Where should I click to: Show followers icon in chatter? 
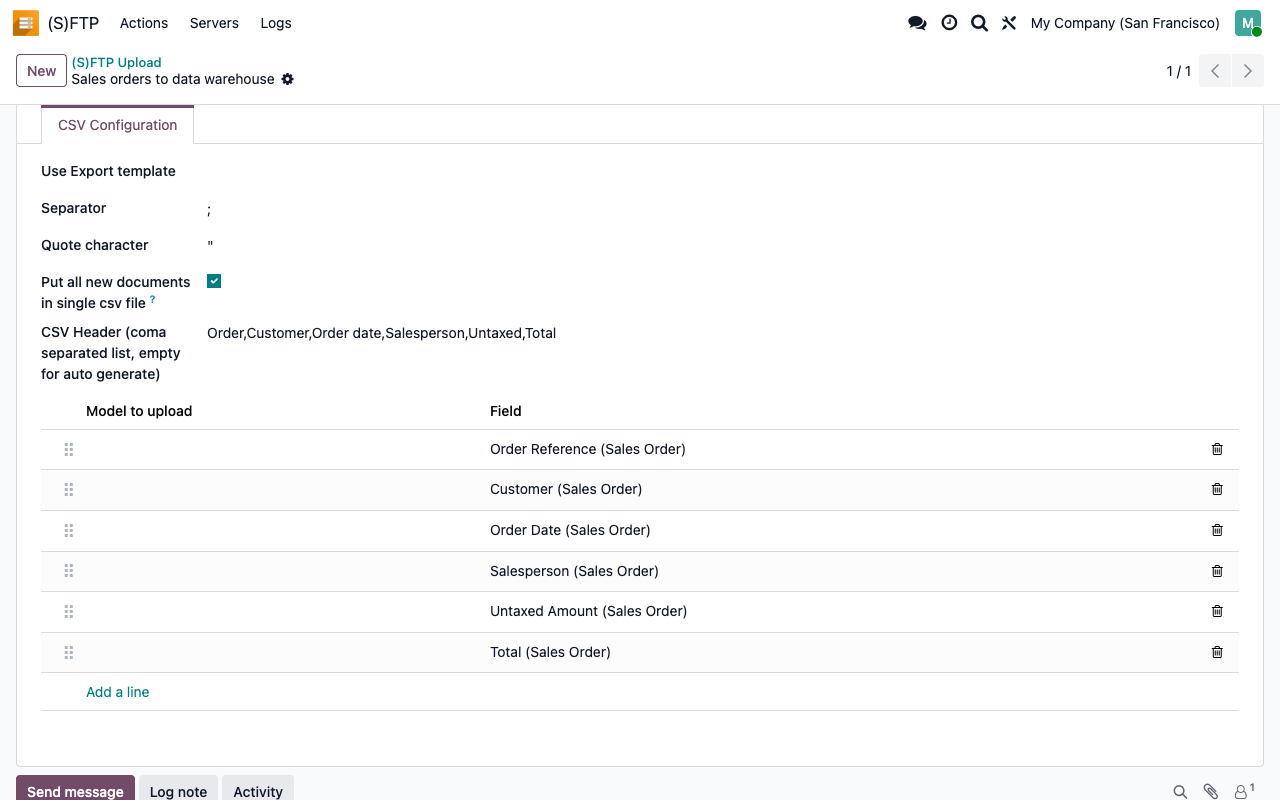coord(1244,791)
